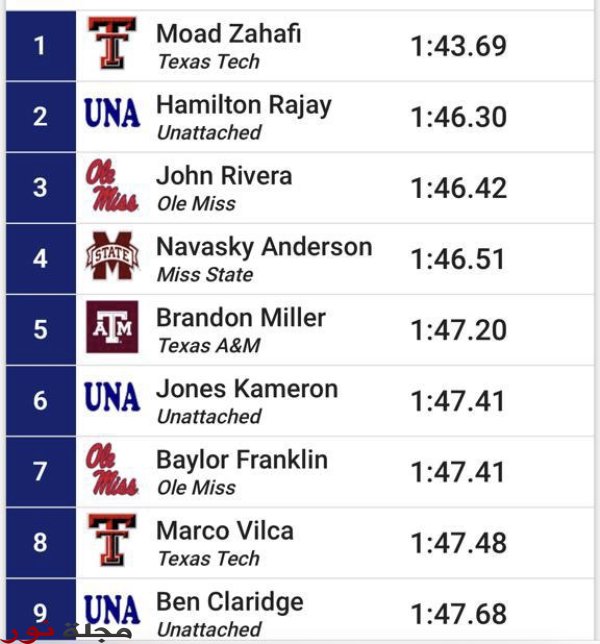Open athlete Moad Zahafi's name link

tap(229, 33)
